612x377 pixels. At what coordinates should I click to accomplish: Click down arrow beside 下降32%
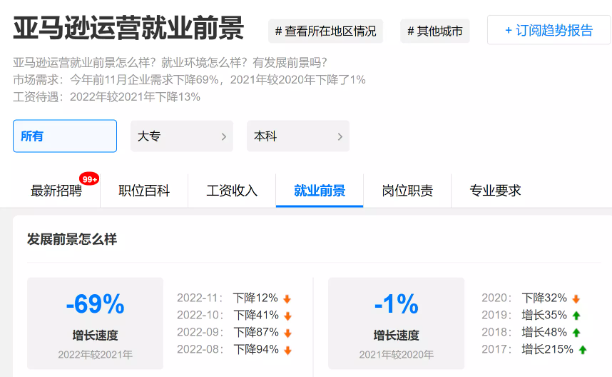[576, 299]
